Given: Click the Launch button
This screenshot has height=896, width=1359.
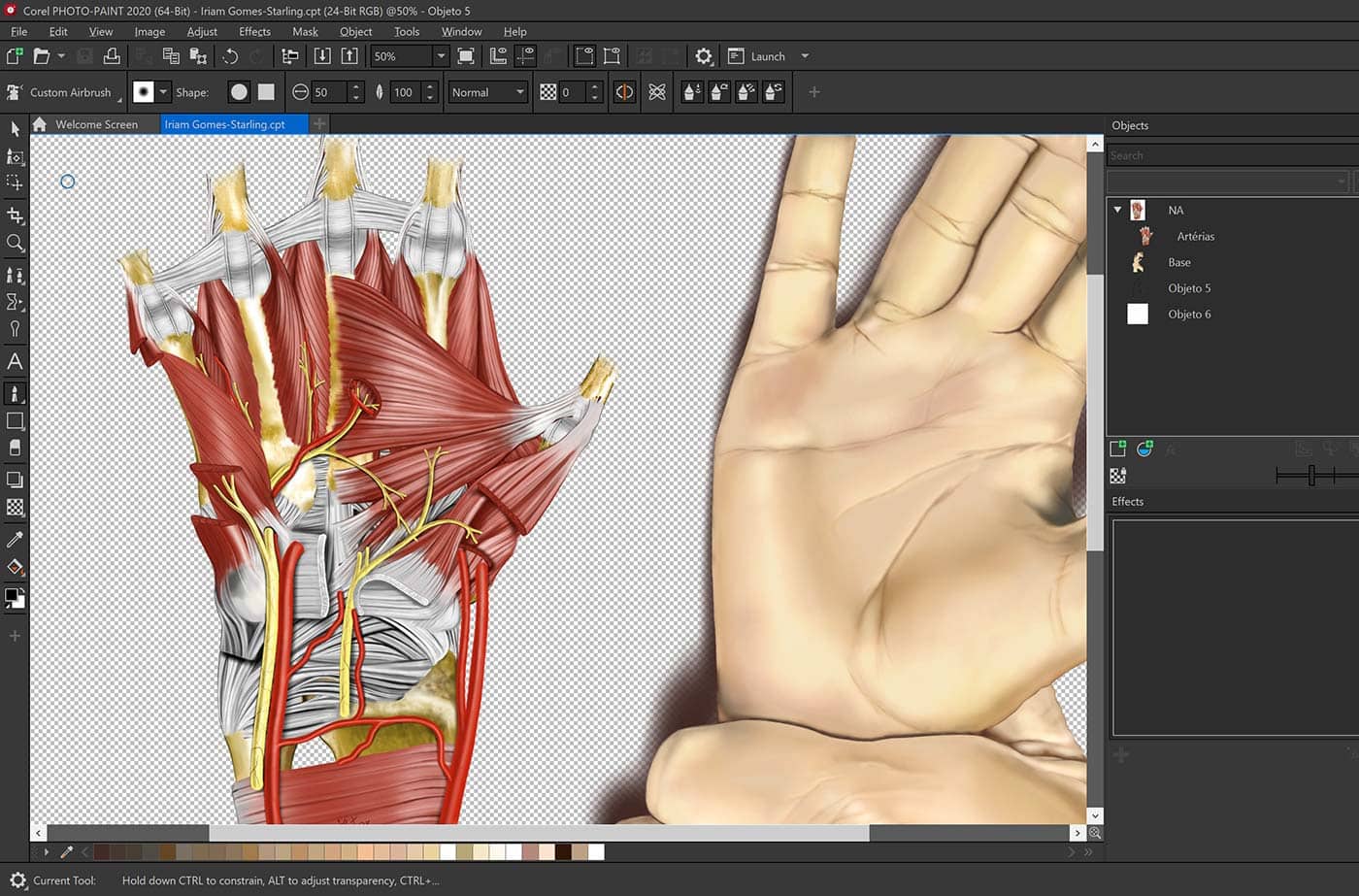Looking at the screenshot, I should pos(767,56).
